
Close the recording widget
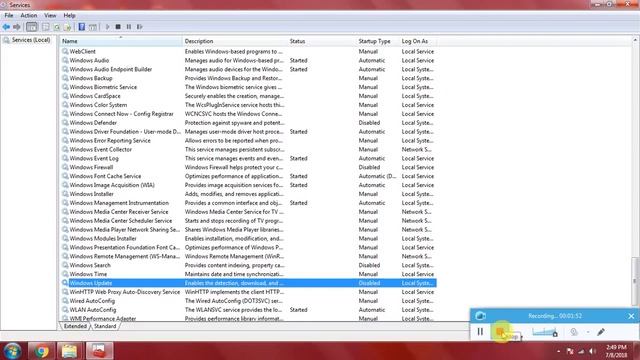pyautogui.click(x=631, y=316)
